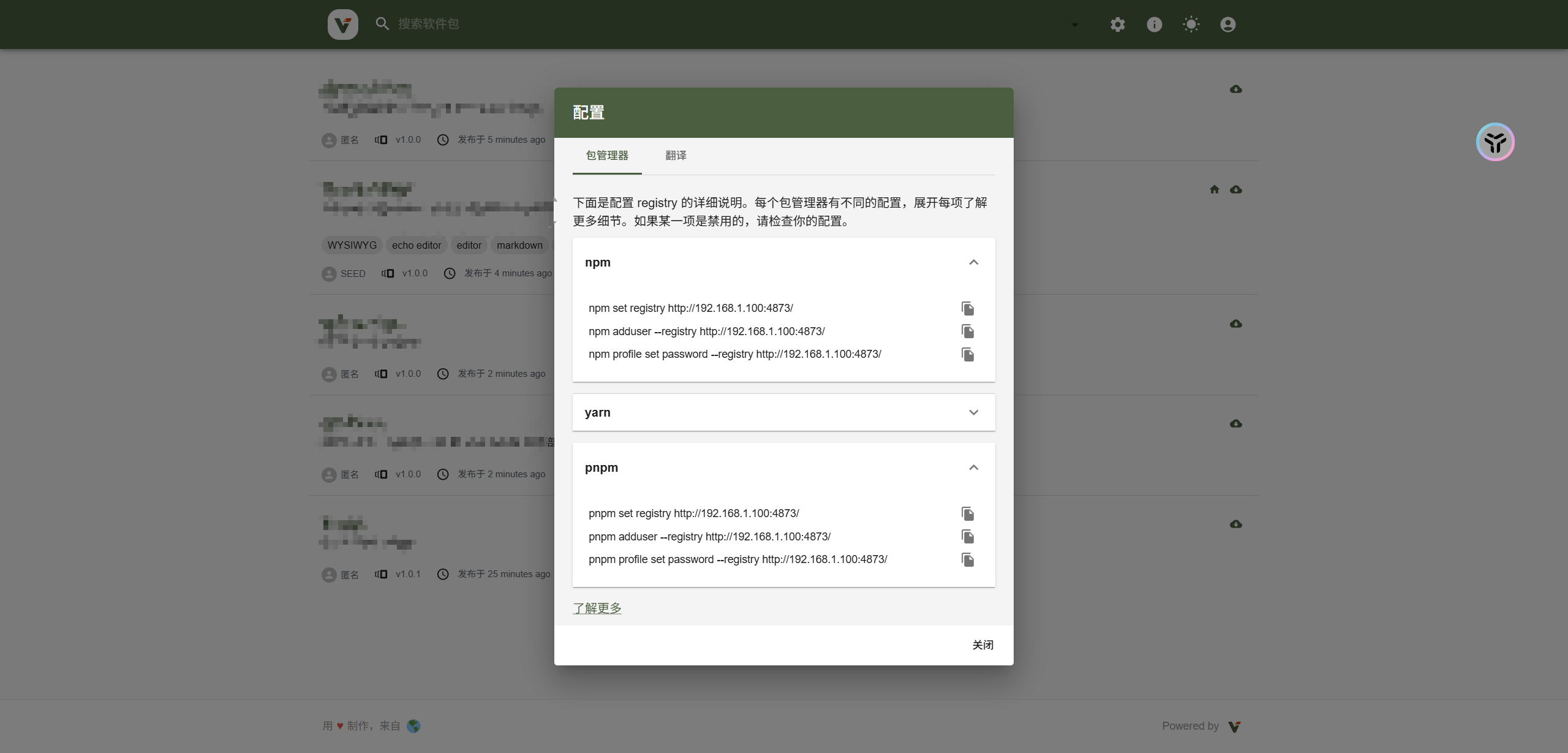Click the Verdaccio logo in header

pos(343,25)
